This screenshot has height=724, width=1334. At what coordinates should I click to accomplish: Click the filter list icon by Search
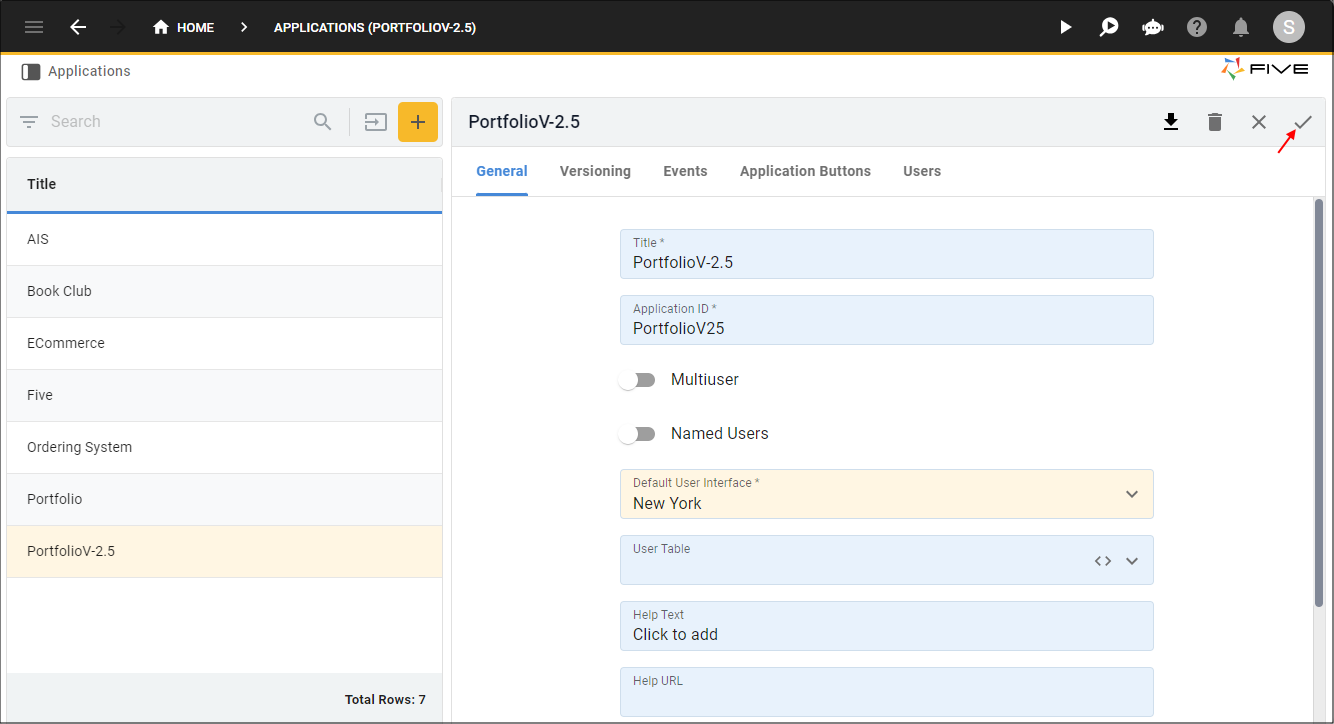(29, 122)
